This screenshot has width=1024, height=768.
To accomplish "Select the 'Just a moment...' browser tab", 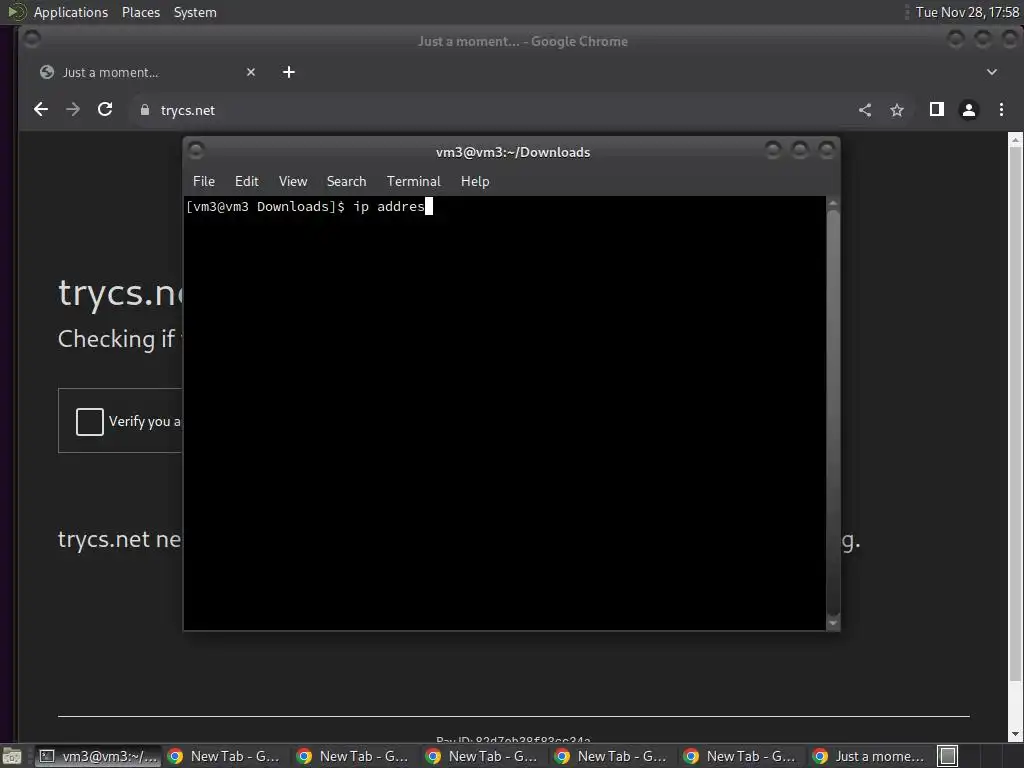I will point(147,72).
